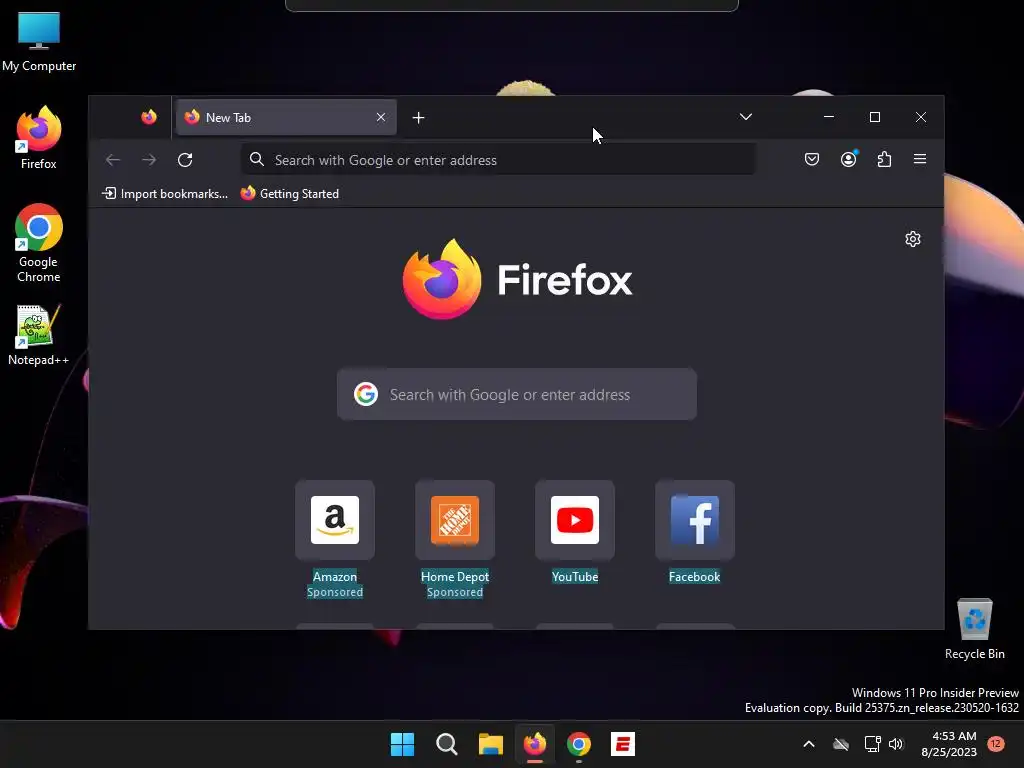Open the Facebook shortcut tile
The image size is (1024, 768).
[695, 520]
